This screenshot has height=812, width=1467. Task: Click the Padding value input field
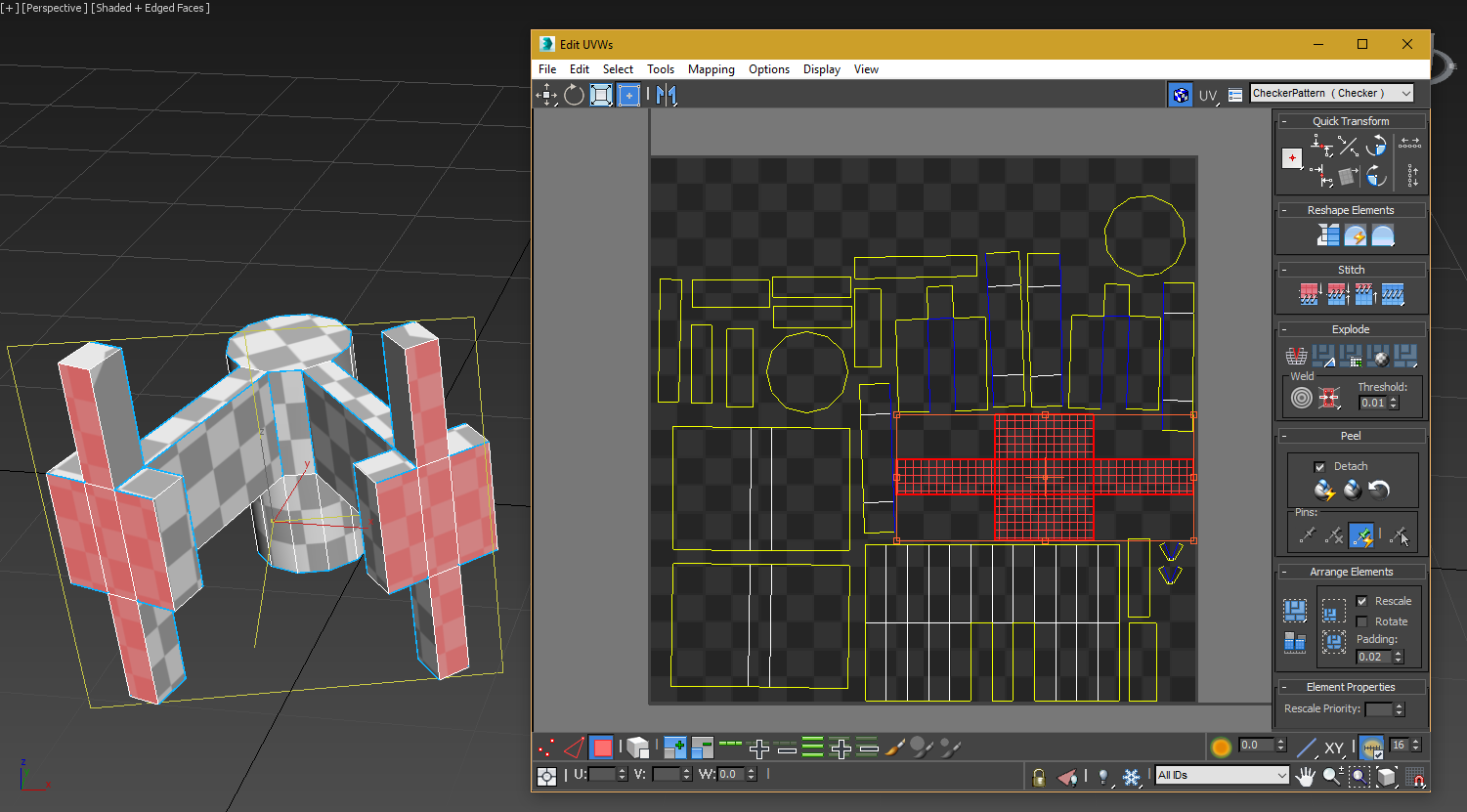pos(1373,657)
